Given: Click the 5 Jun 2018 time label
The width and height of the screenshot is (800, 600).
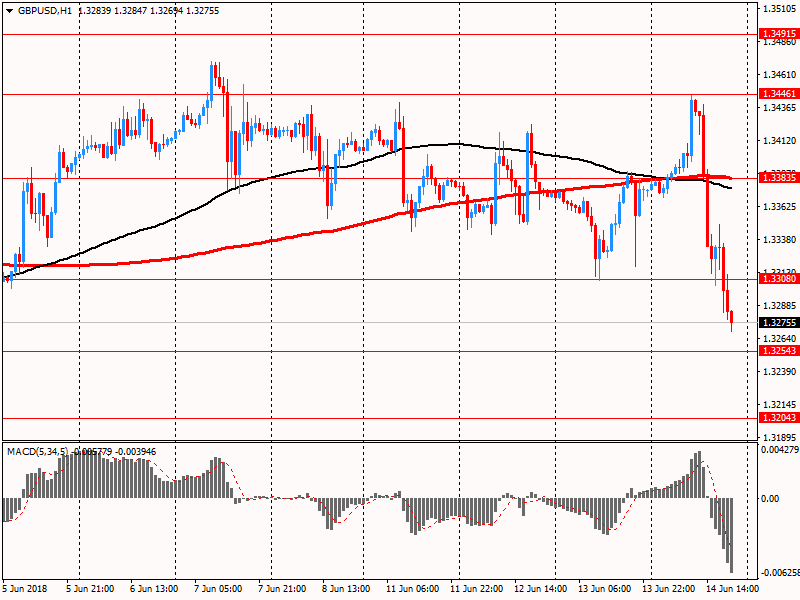Looking at the screenshot, I should 25,589.
